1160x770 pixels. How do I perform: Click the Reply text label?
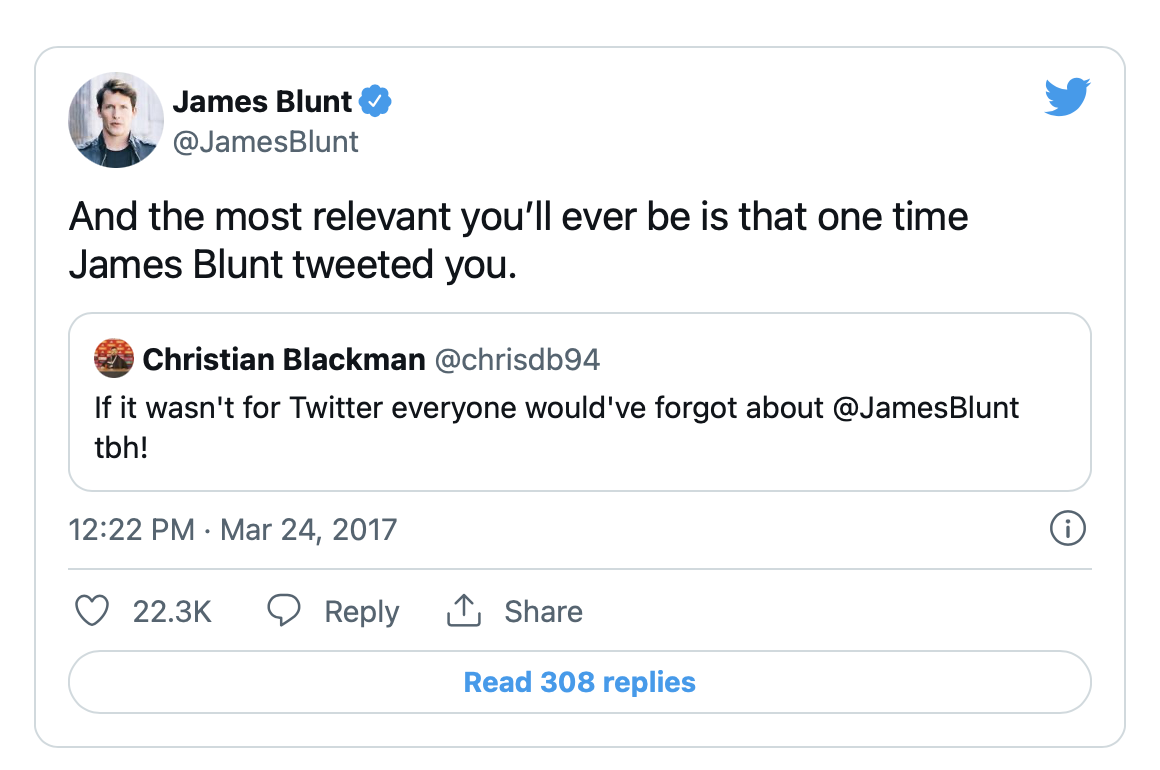pos(362,612)
